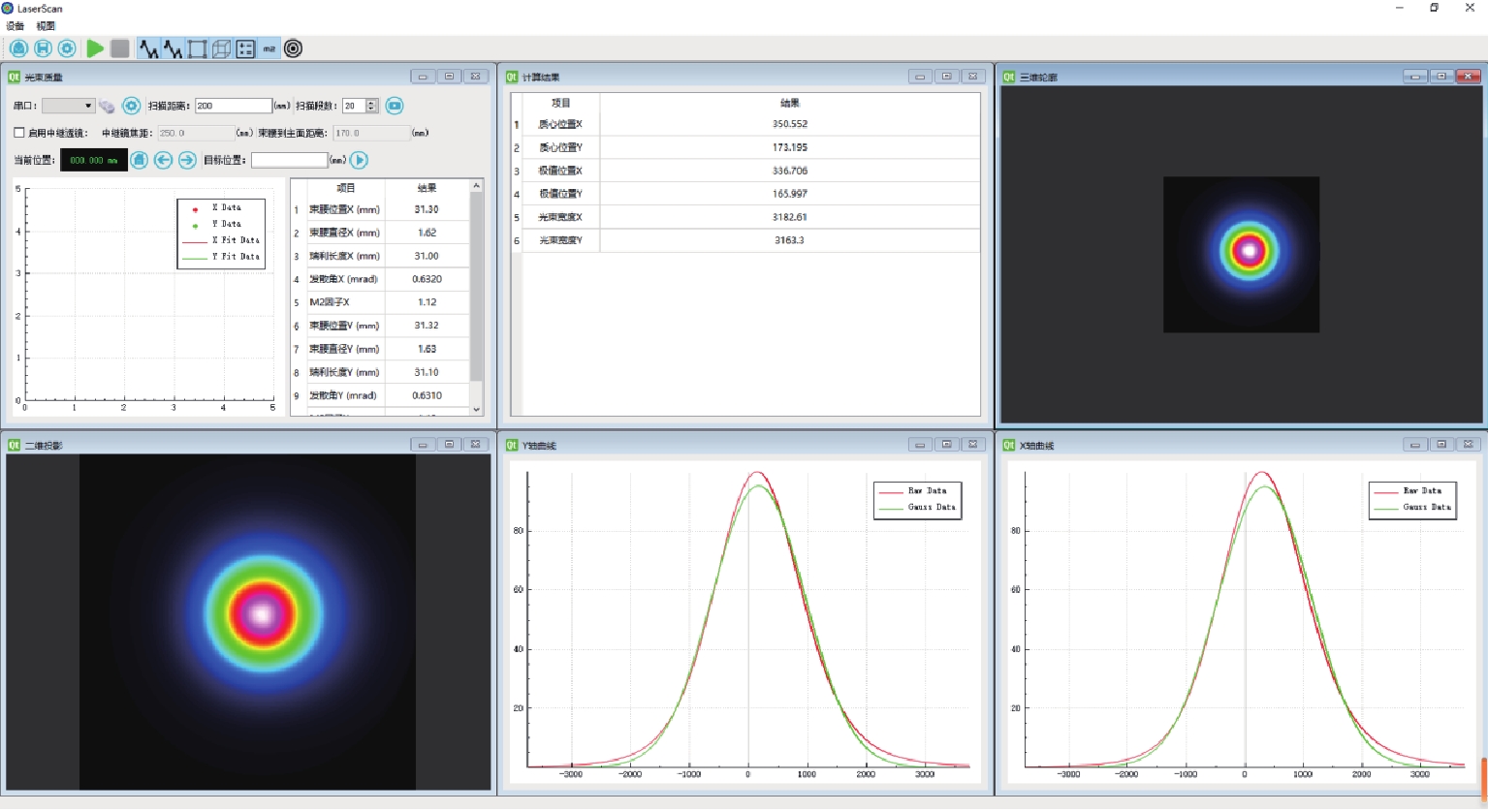Click the 束腰到主面距离 field showing 170.0
Viewport: 1488px width, 812px height.
(370, 133)
